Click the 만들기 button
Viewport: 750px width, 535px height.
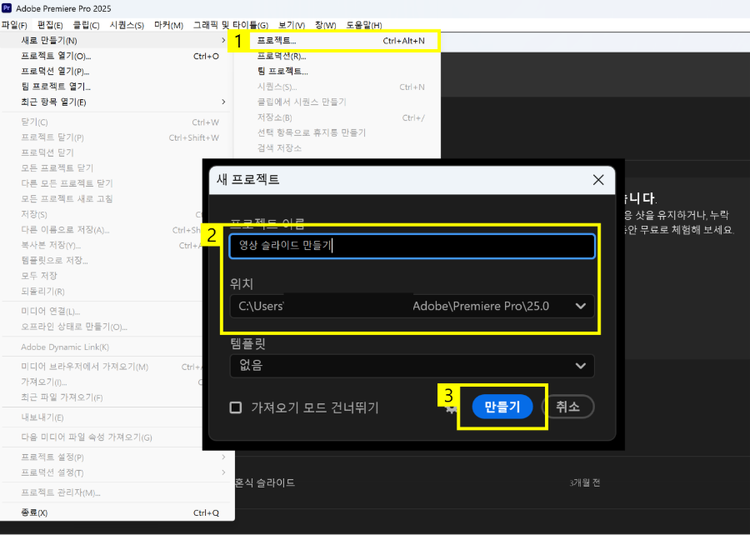[502, 407]
